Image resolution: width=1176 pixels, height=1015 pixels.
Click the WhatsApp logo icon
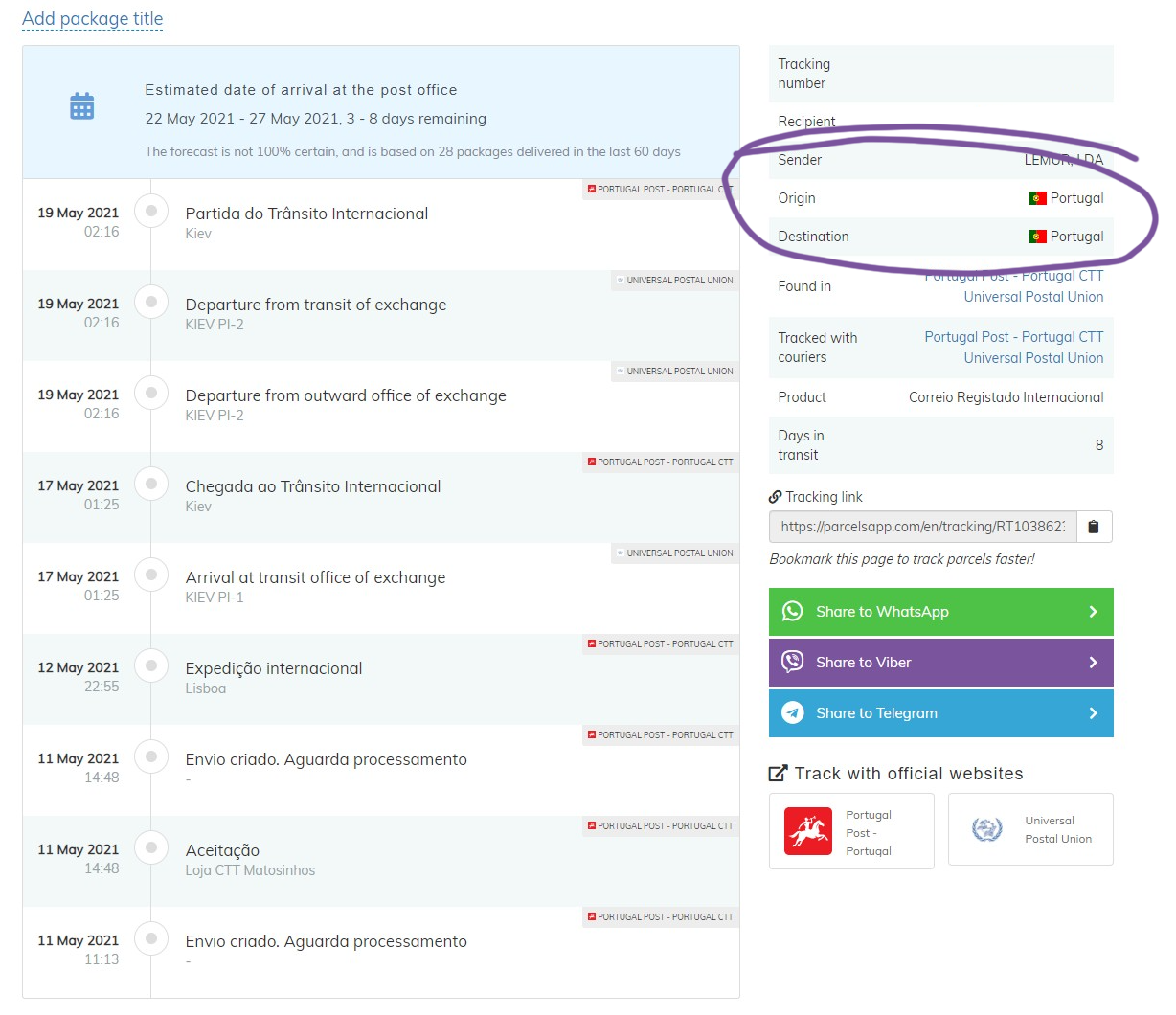(x=793, y=612)
